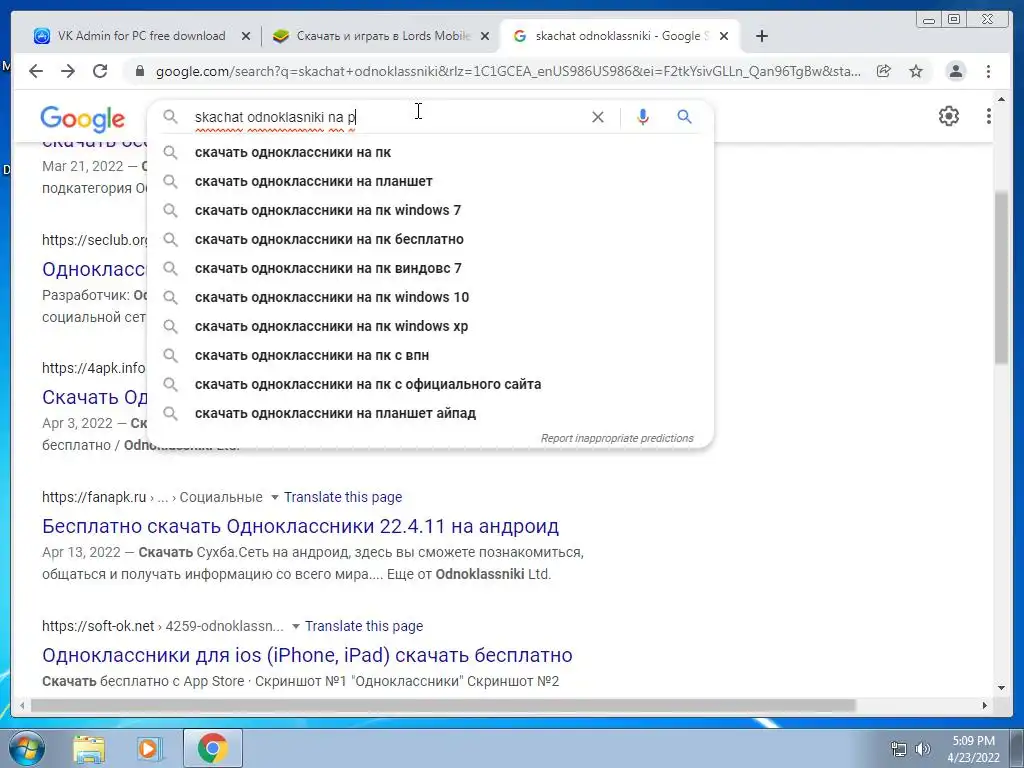The height and width of the screenshot is (768, 1024).
Task: Open the Chrome profile avatar menu
Action: click(x=955, y=71)
